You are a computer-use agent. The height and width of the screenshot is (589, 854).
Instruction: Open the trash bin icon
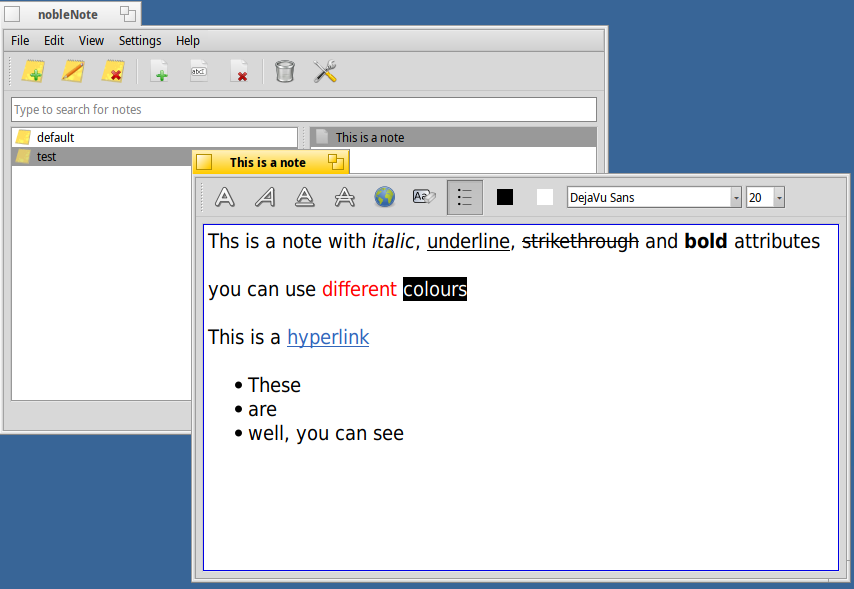click(285, 71)
